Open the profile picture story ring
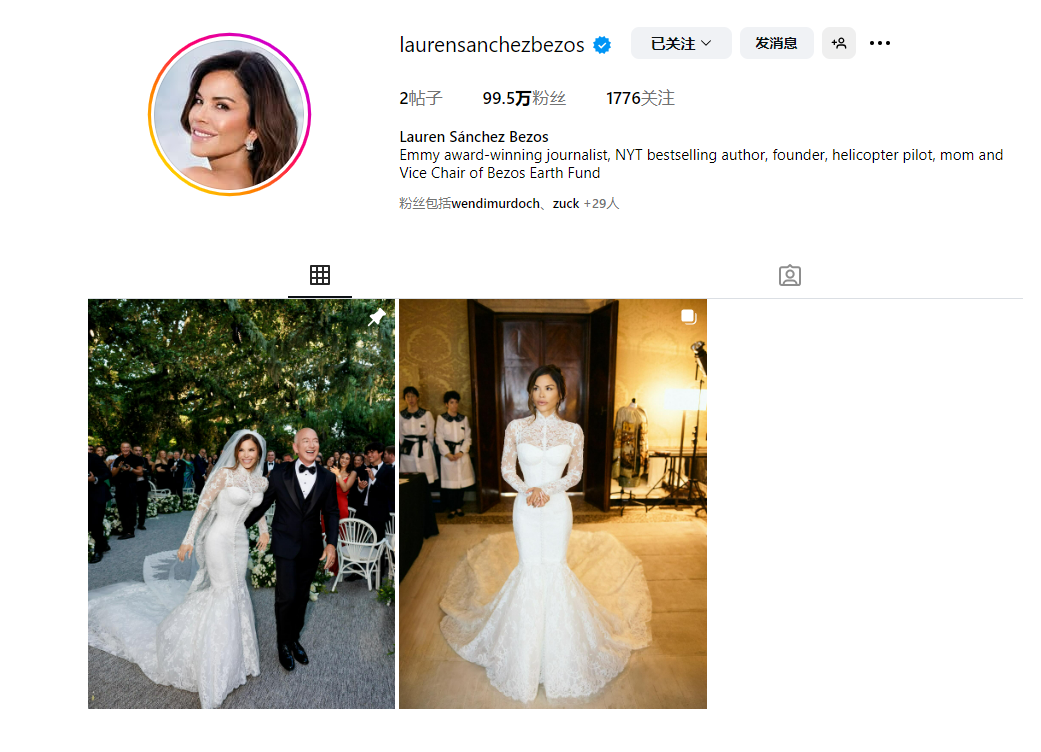 click(229, 114)
